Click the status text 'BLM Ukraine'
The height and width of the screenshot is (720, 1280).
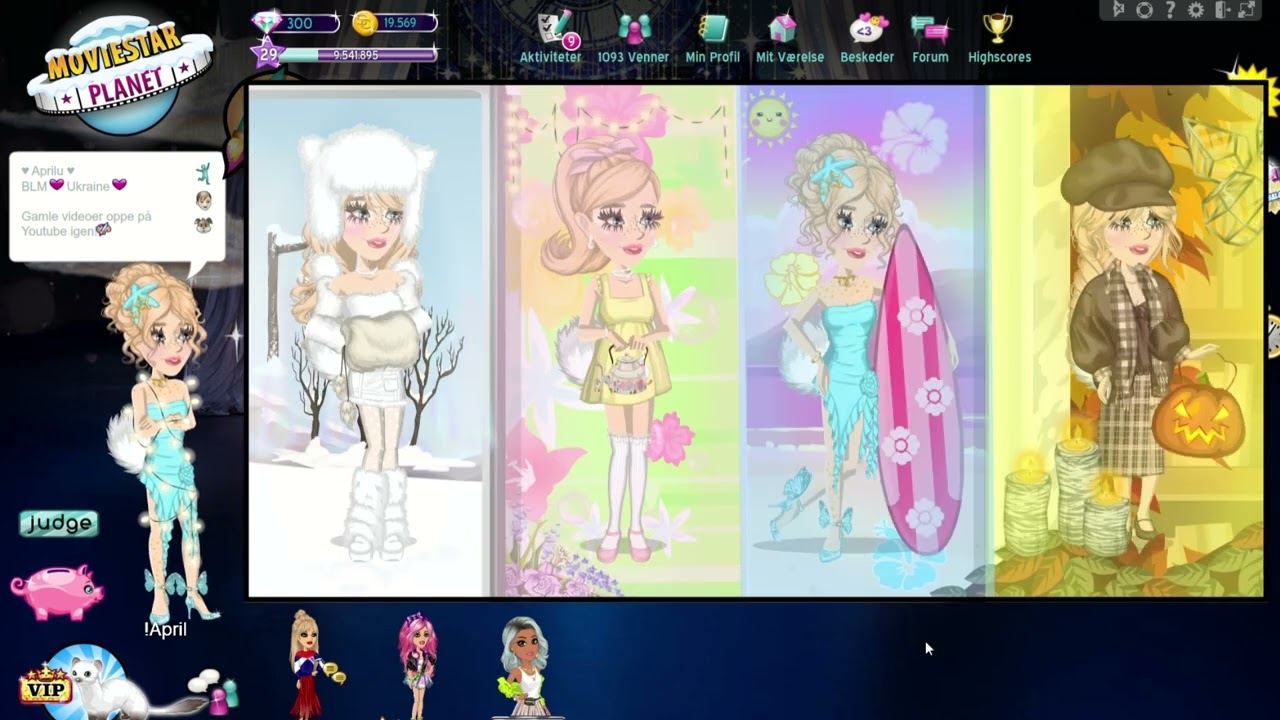coord(74,186)
